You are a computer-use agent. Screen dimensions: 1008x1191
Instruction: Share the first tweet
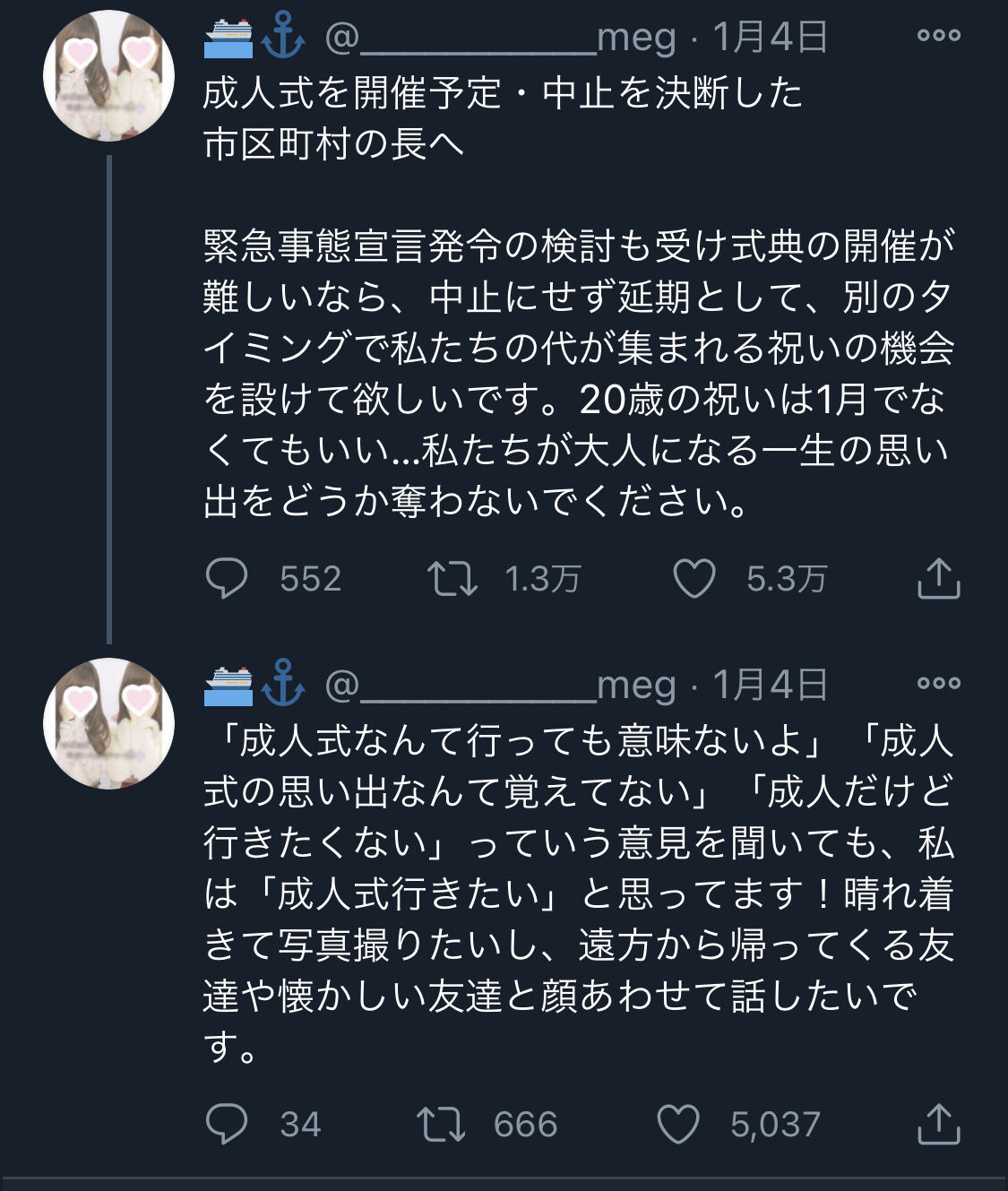[x=938, y=578]
